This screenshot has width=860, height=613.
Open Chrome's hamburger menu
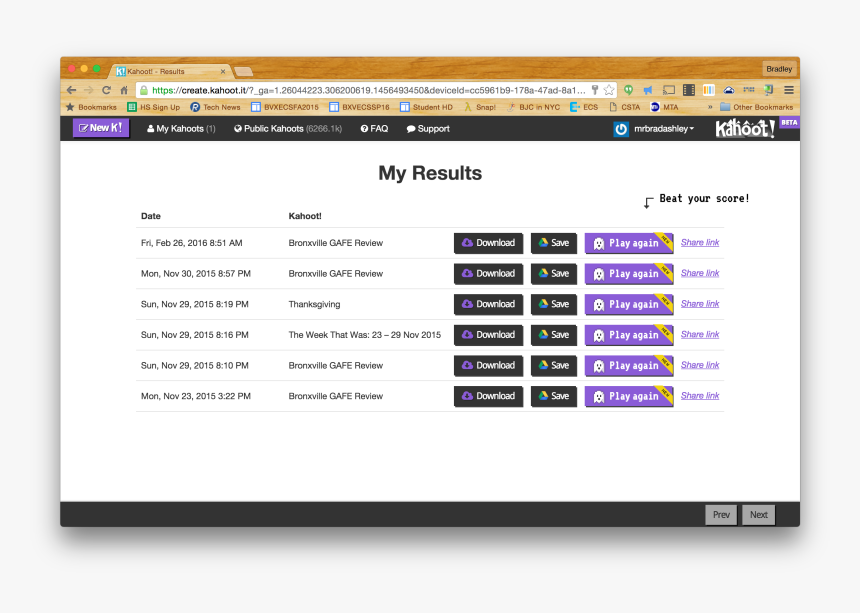pyautogui.click(x=789, y=90)
